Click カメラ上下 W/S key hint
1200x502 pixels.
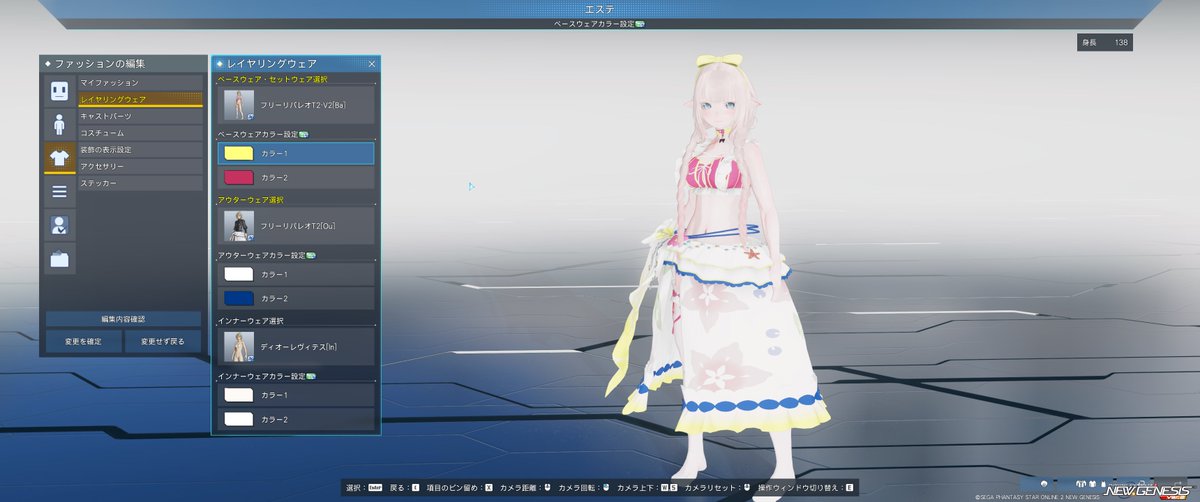pos(648,487)
